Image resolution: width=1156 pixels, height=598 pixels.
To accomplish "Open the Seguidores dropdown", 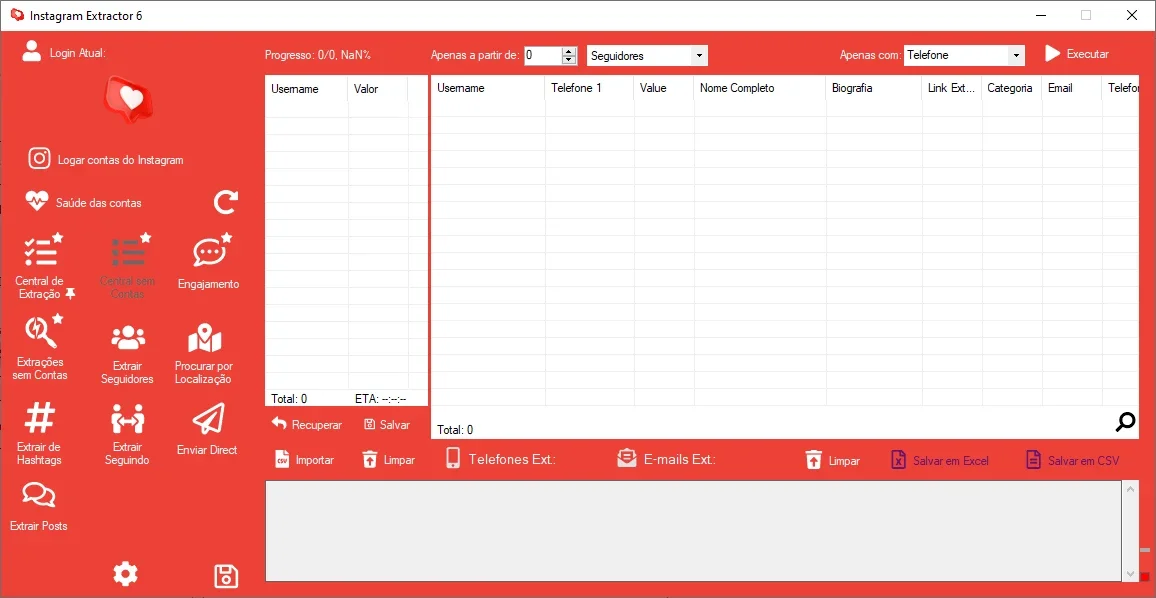I will pyautogui.click(x=647, y=55).
